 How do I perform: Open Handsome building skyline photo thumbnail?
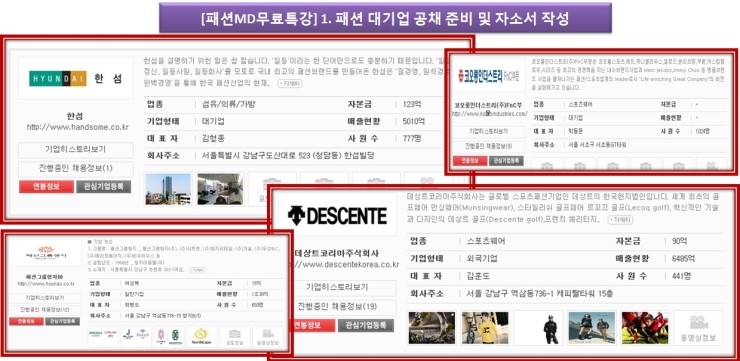pos(168,189)
